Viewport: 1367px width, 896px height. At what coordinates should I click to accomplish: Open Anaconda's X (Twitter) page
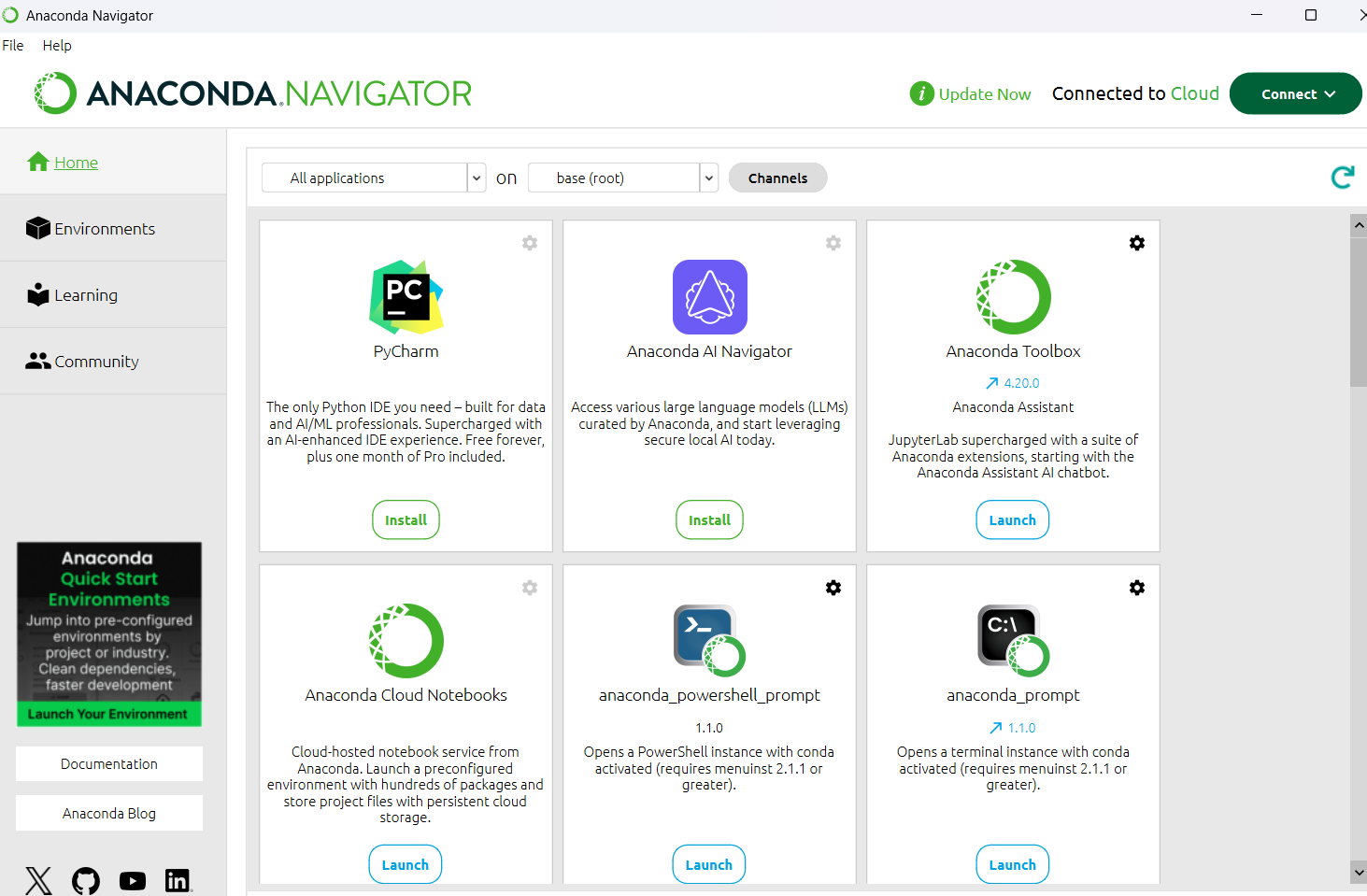pos(38,881)
